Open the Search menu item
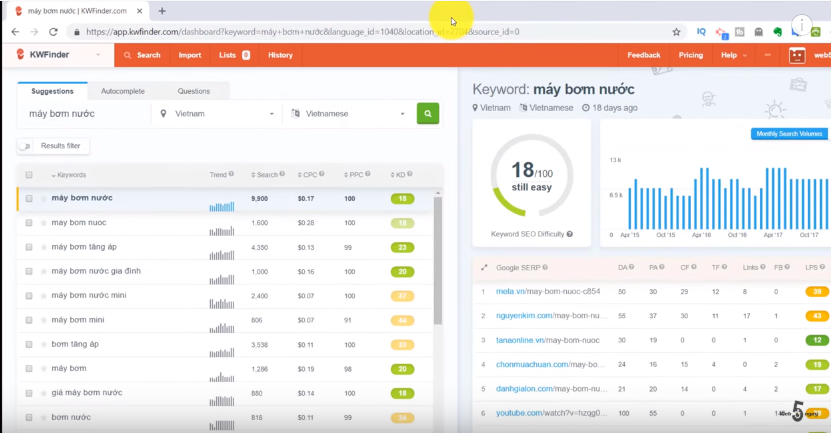 pyautogui.click(x=142, y=55)
